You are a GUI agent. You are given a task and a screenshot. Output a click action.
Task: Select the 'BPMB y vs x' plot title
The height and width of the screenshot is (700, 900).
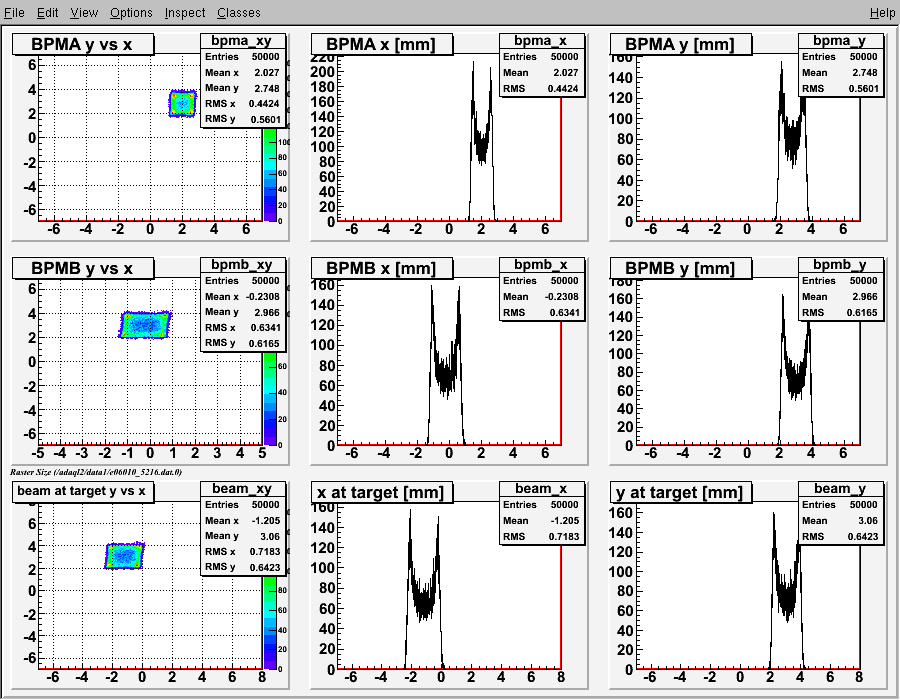pyautogui.click(x=83, y=268)
